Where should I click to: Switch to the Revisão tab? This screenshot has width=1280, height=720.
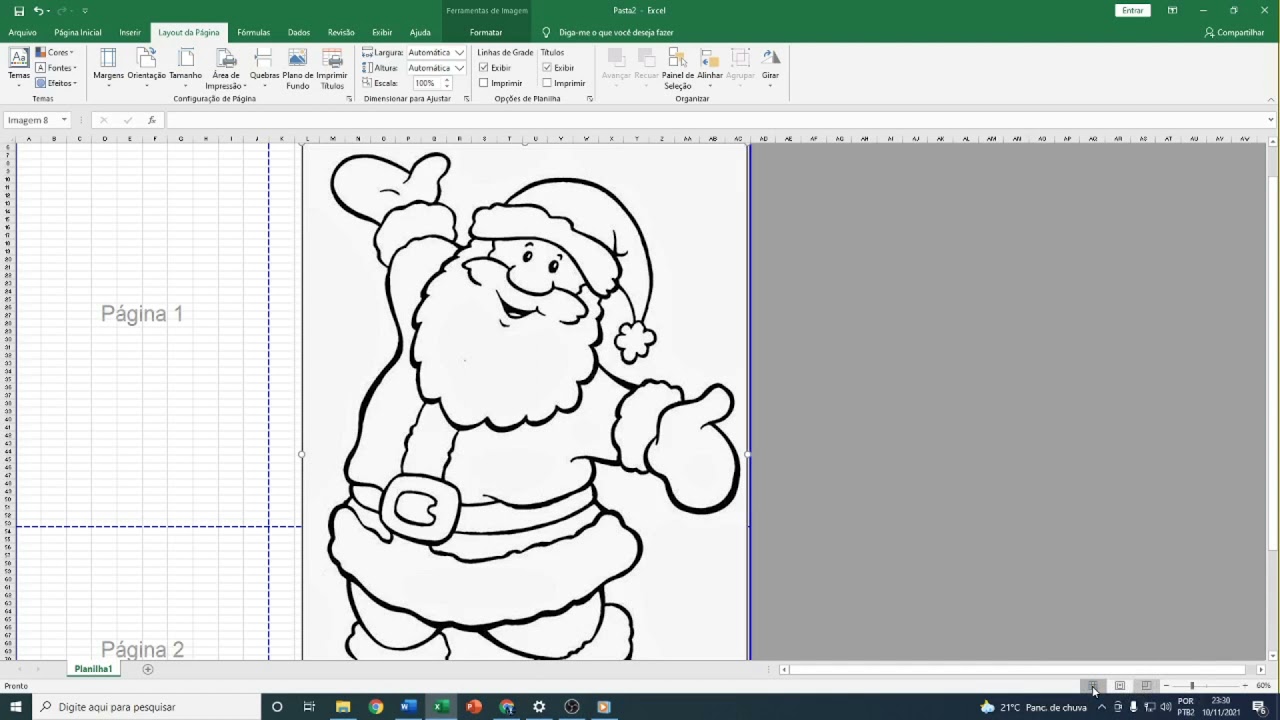341,32
